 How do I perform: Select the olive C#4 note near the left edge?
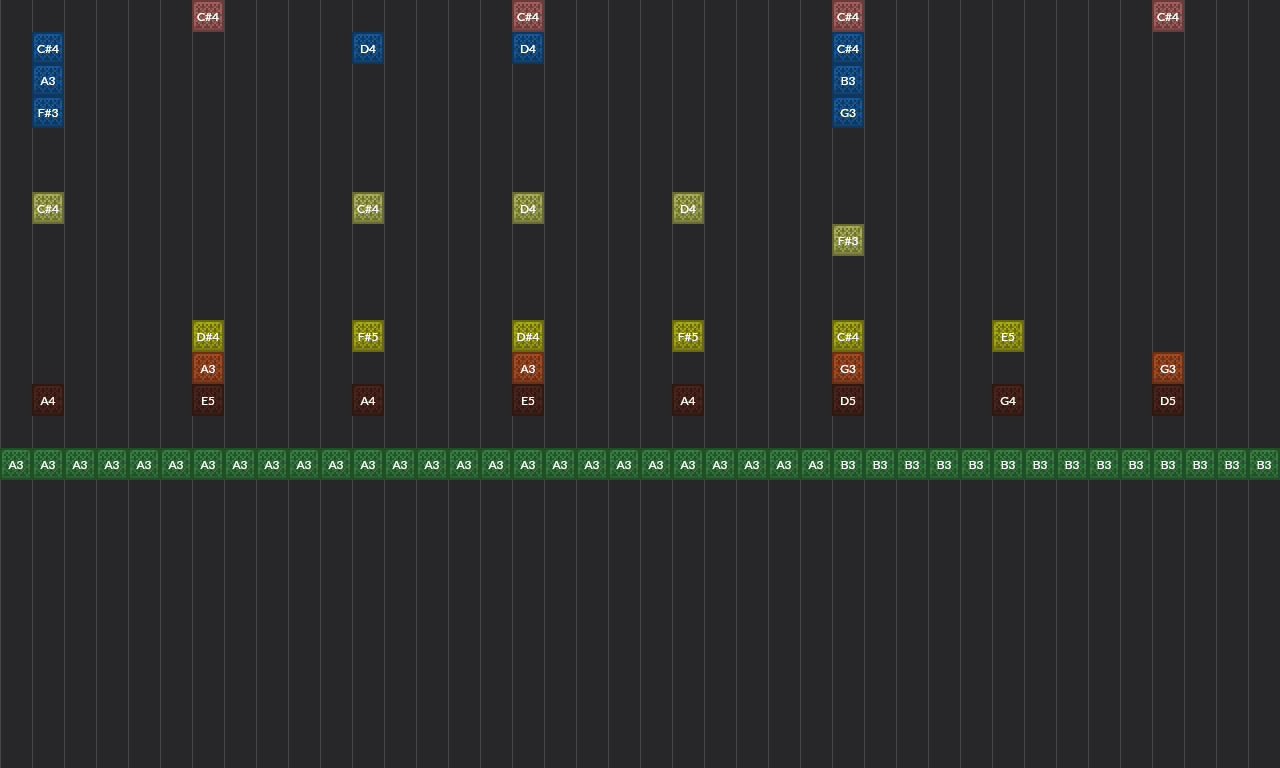tap(48, 208)
